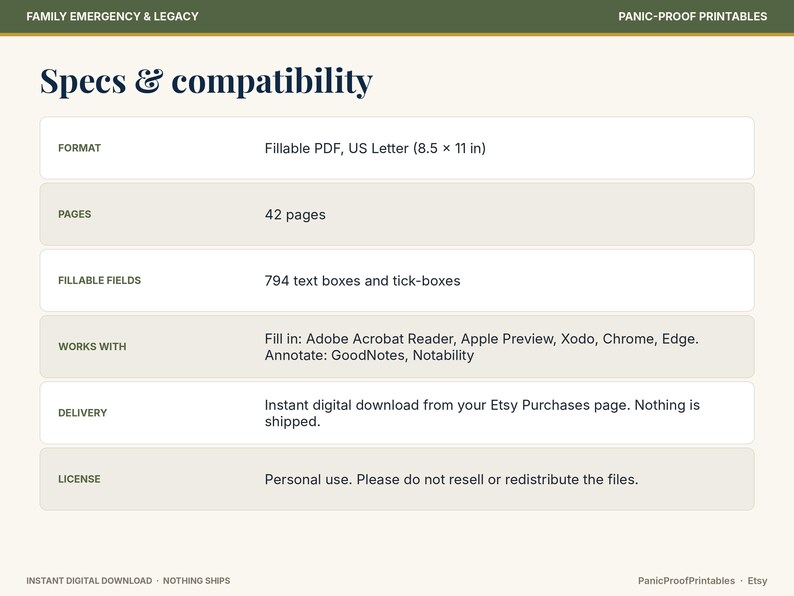Click the 794 text boxes and tick-boxes text
This screenshot has width=794, height=596.
click(363, 281)
